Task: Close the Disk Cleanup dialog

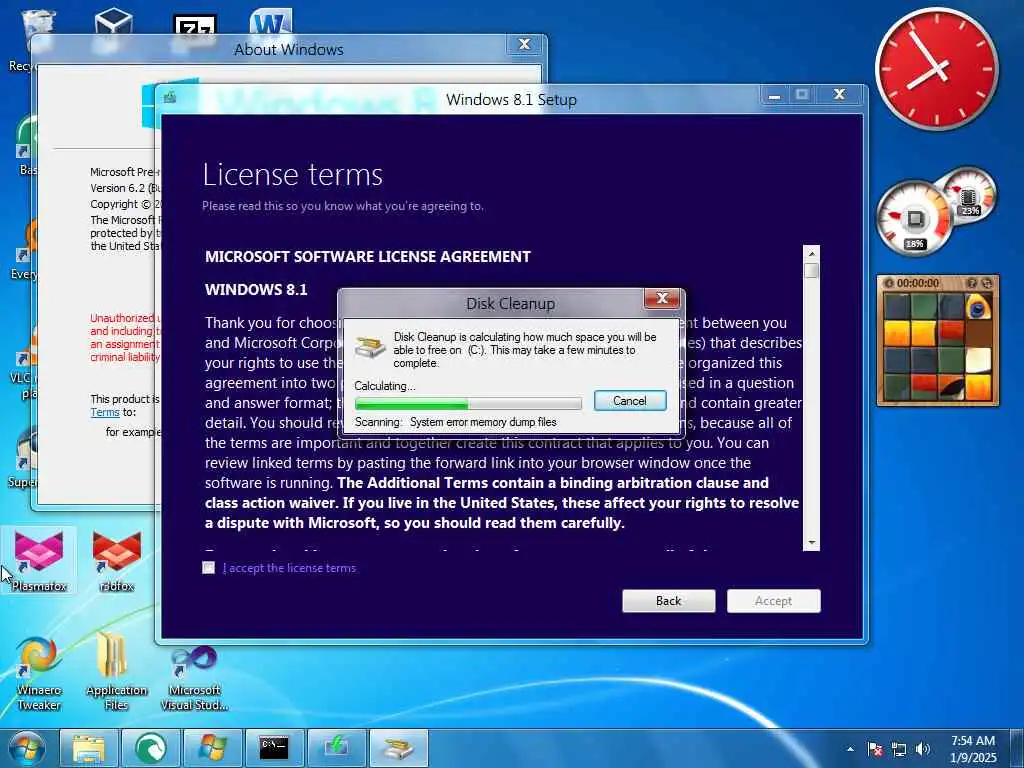Action: (662, 298)
